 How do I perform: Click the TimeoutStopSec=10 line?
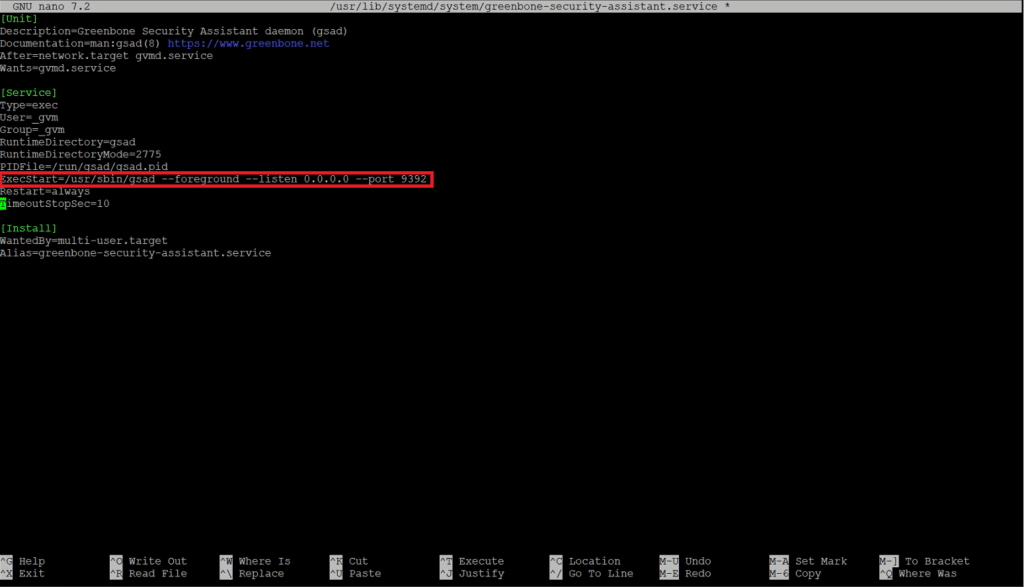(55, 204)
